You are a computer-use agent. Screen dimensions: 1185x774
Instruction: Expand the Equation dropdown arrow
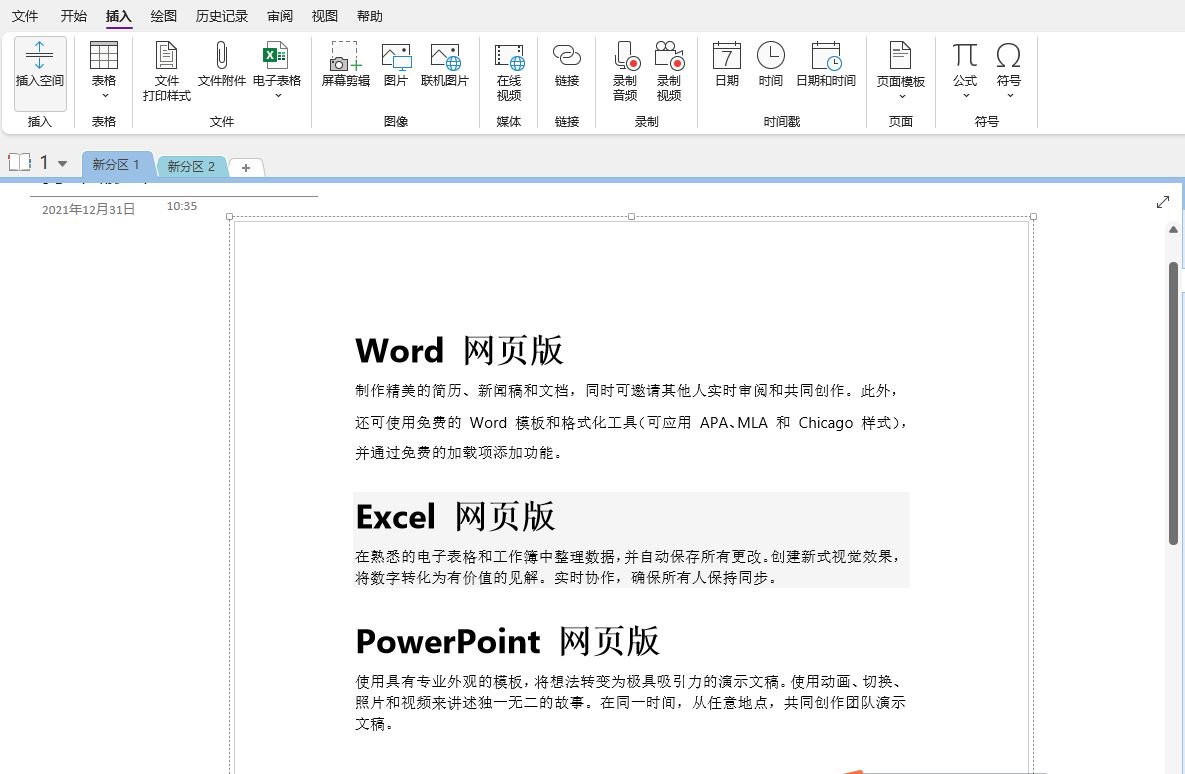coord(965,95)
